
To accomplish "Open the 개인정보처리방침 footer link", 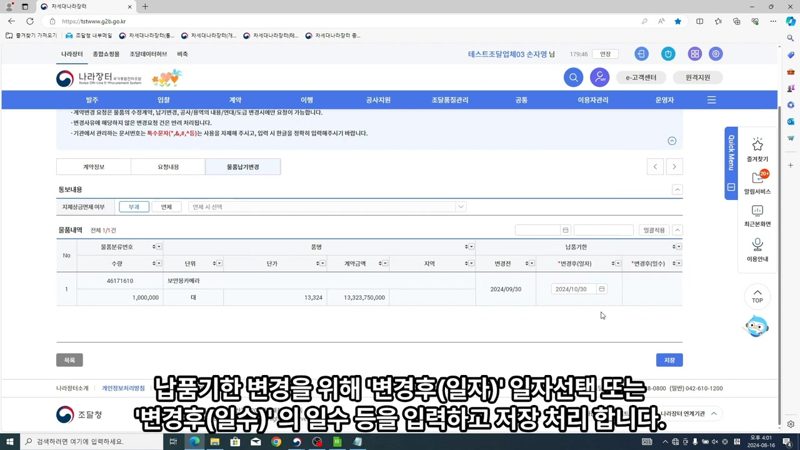I will 123,388.
